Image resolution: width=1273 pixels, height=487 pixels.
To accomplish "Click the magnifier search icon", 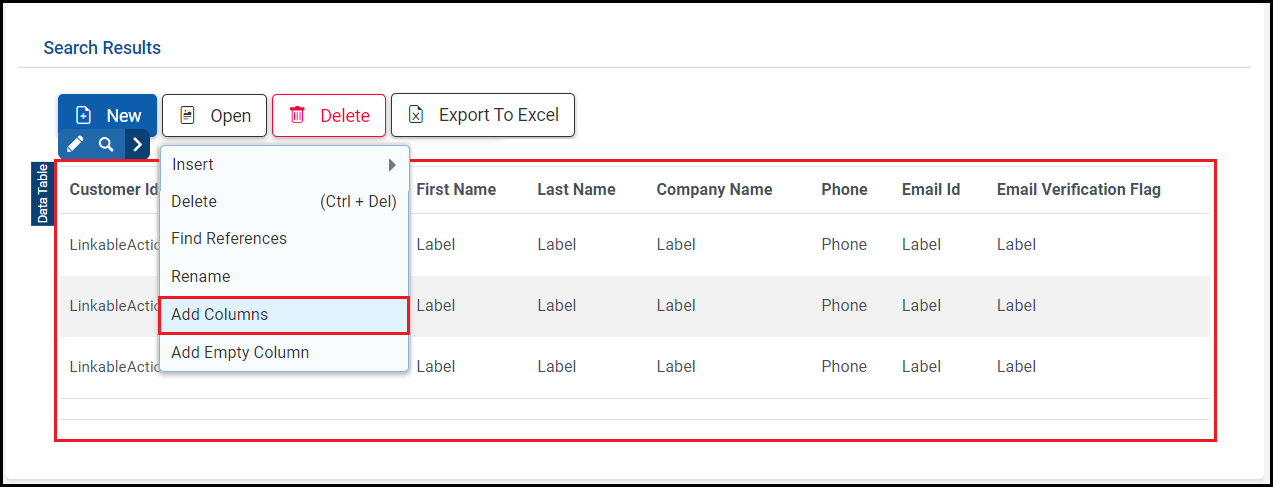I will pyautogui.click(x=106, y=144).
